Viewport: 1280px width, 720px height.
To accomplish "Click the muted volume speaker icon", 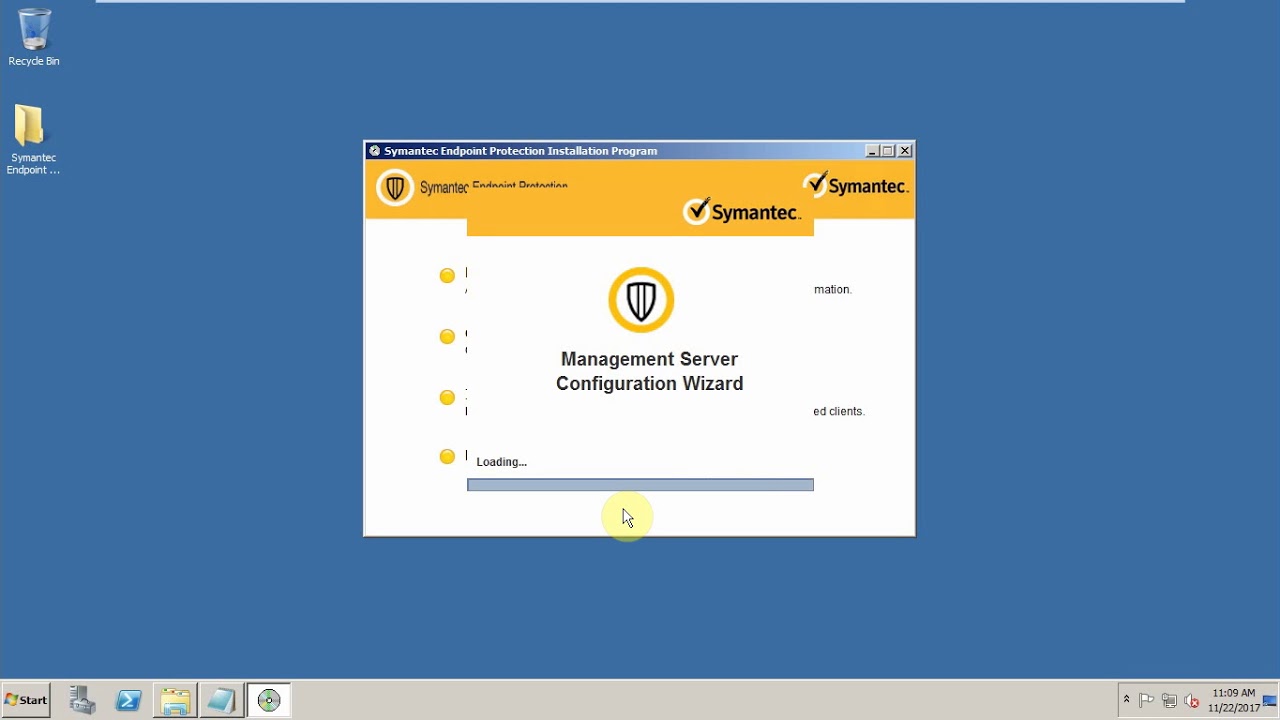I will 1191,700.
